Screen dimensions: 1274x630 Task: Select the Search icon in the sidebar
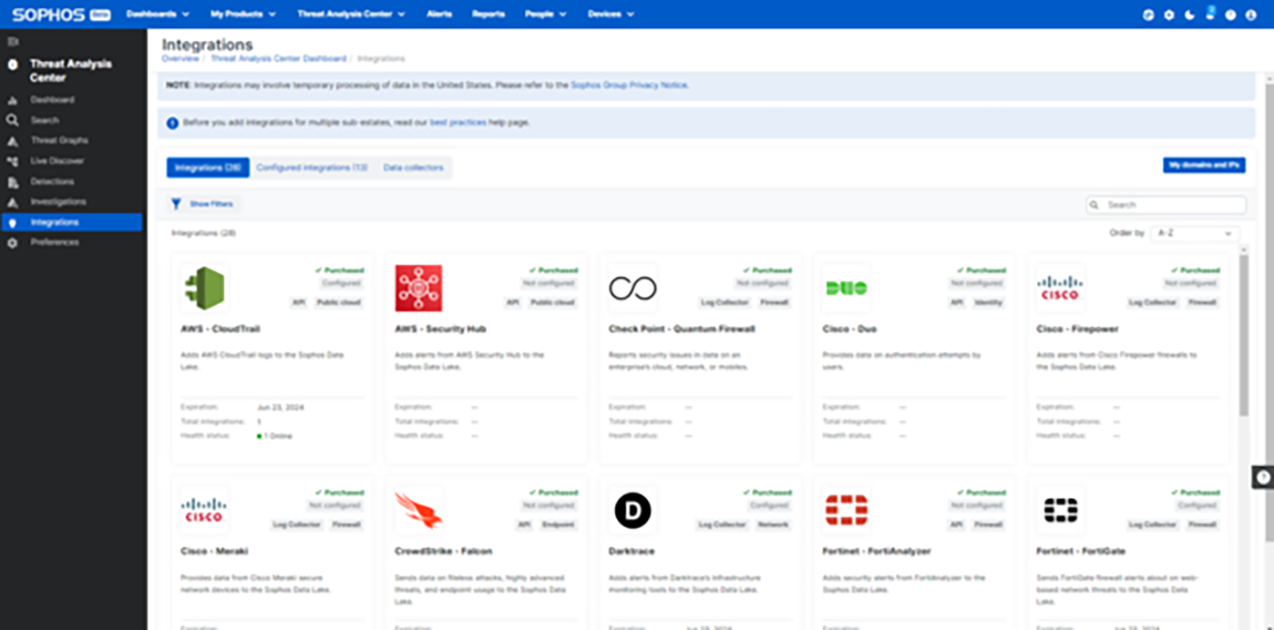[x=45, y=119]
